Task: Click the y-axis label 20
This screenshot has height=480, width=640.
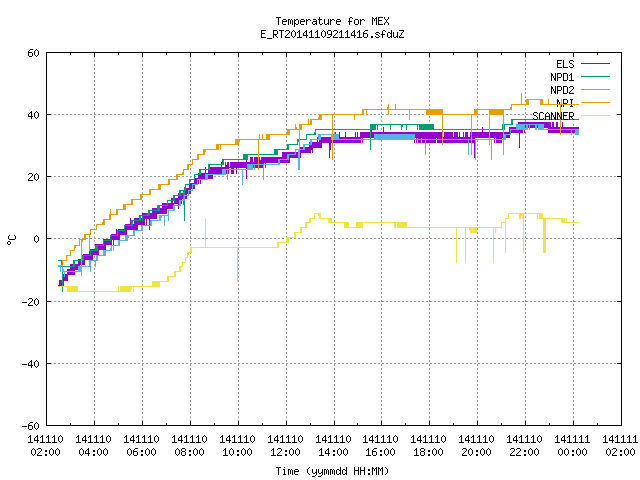Action: 33,177
